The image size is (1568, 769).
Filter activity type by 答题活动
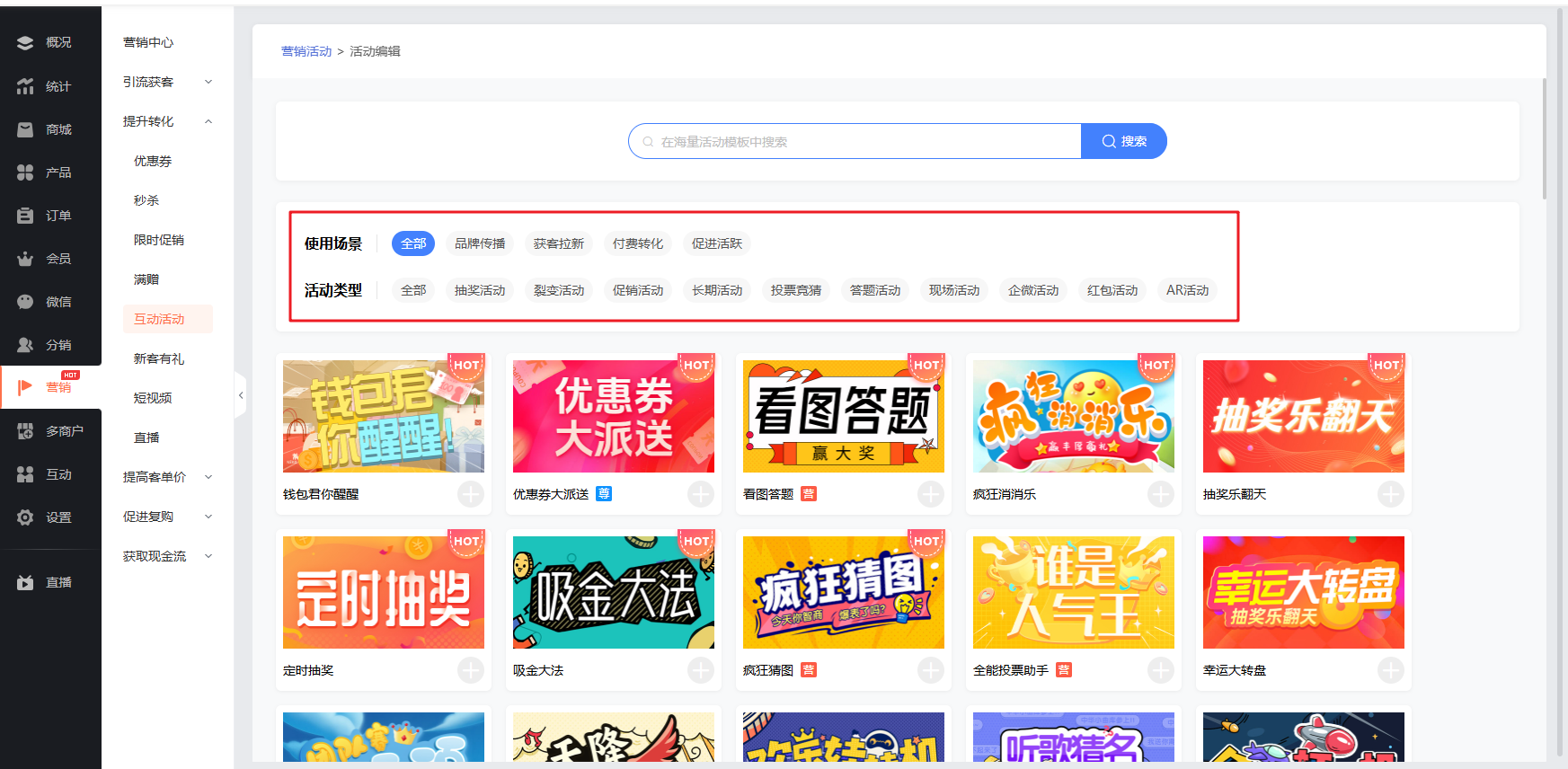point(875,290)
